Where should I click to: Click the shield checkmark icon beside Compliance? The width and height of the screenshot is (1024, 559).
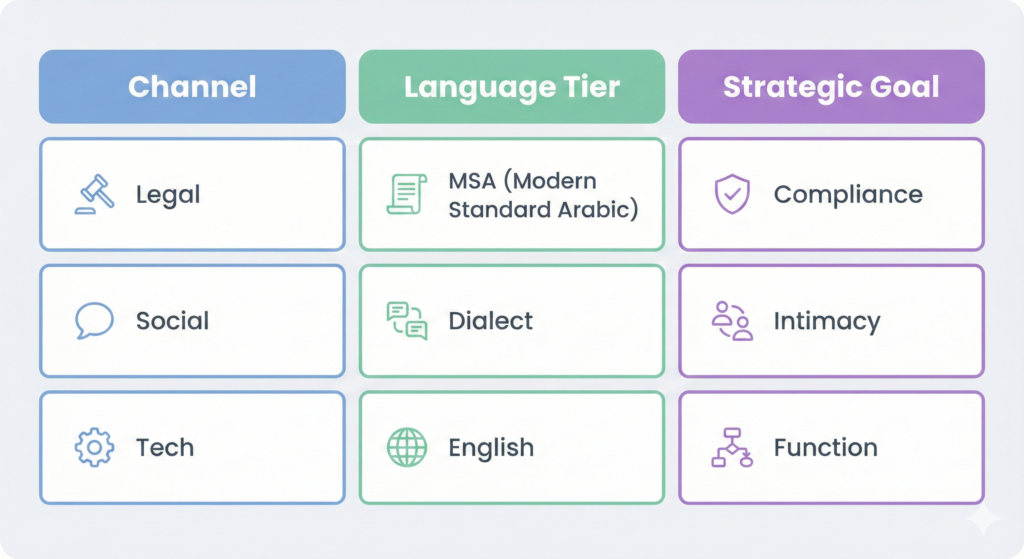(x=730, y=194)
